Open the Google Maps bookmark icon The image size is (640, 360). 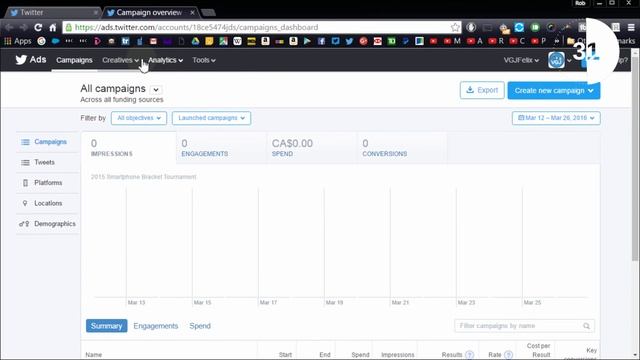pos(223,41)
